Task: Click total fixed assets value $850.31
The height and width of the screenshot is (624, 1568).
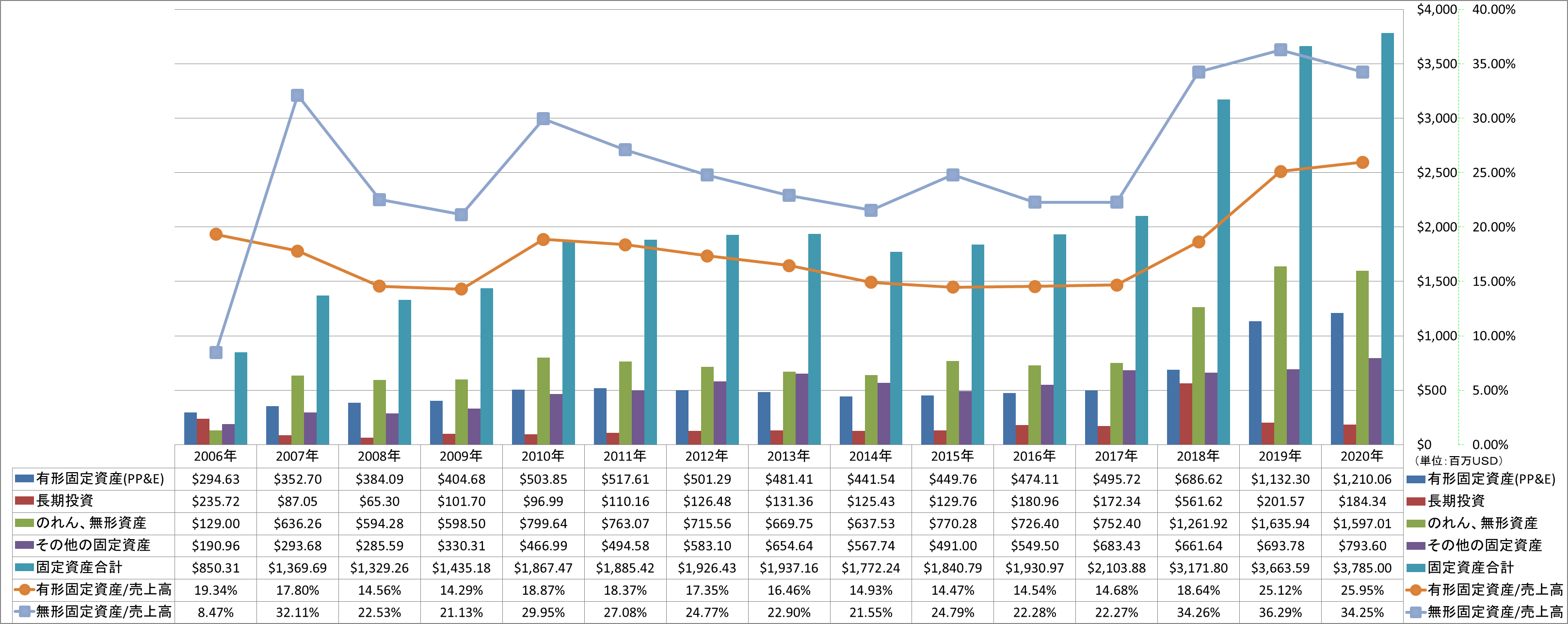Action: pyautogui.click(x=215, y=568)
